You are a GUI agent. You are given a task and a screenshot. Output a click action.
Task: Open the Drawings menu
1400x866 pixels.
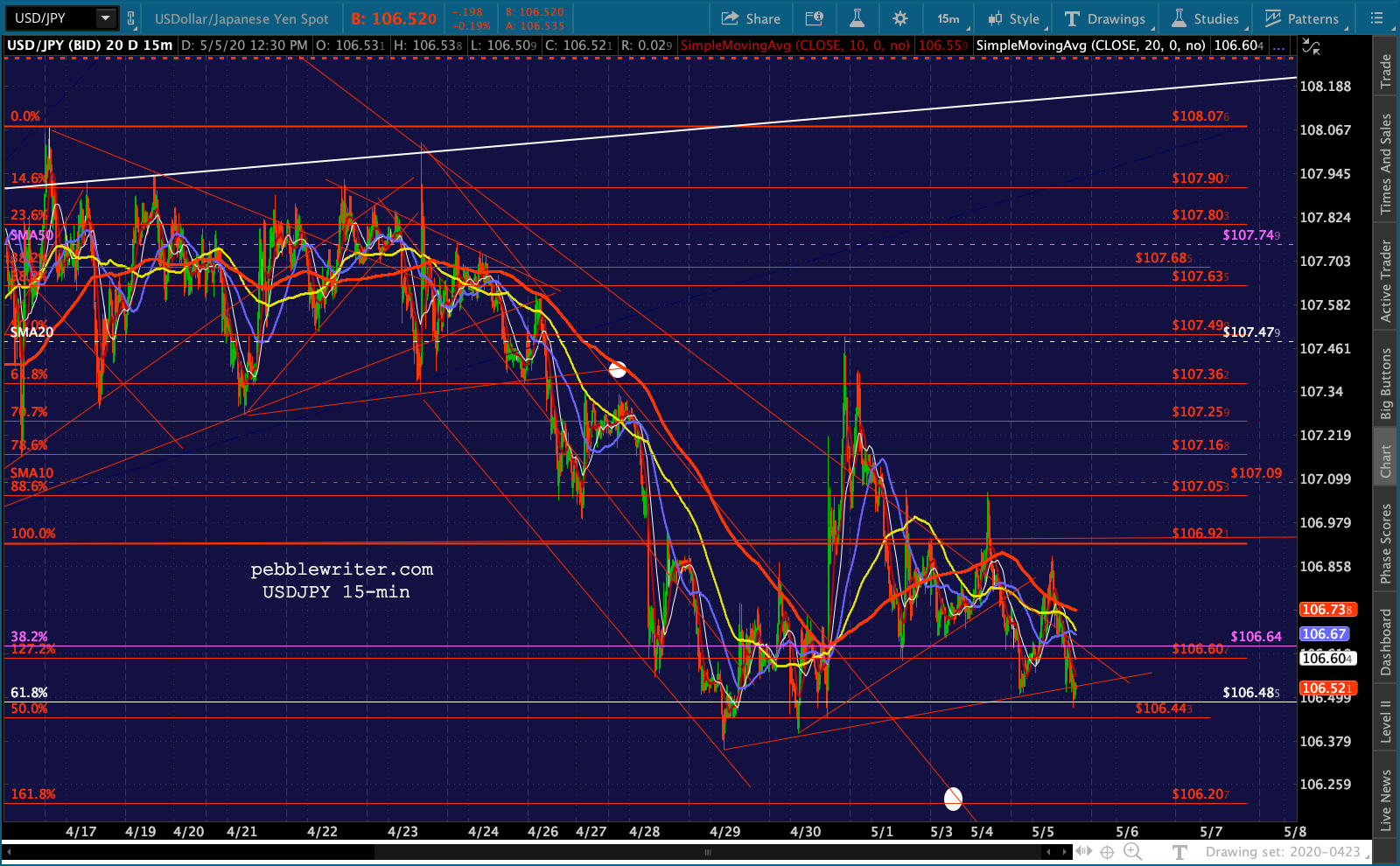tap(1105, 18)
